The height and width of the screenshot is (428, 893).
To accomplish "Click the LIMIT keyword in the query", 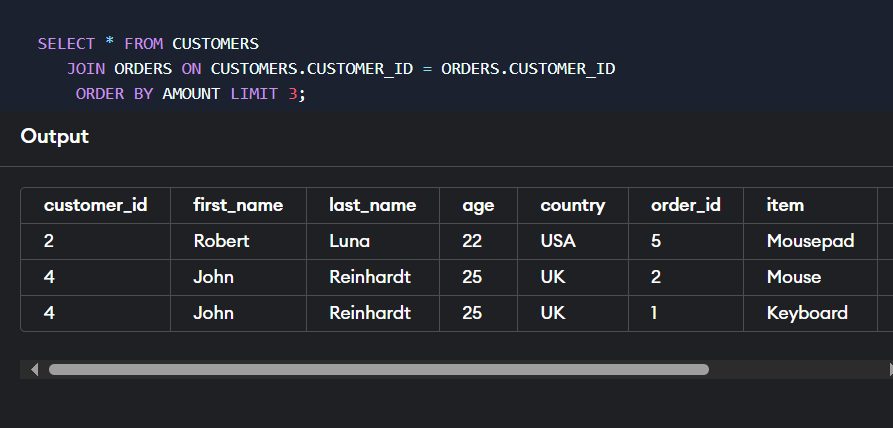I will coord(254,94).
